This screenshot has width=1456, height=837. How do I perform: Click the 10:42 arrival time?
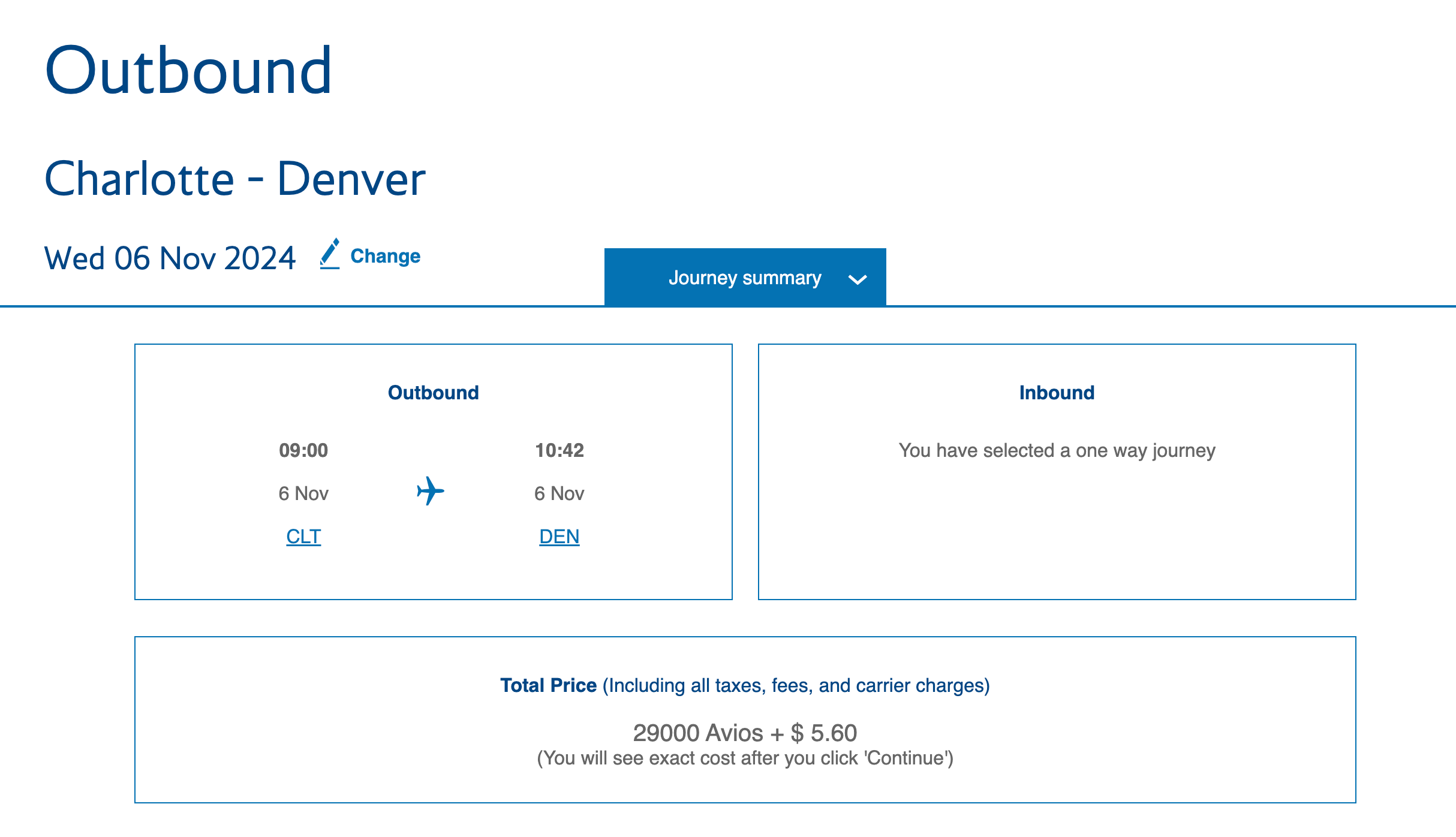559,450
